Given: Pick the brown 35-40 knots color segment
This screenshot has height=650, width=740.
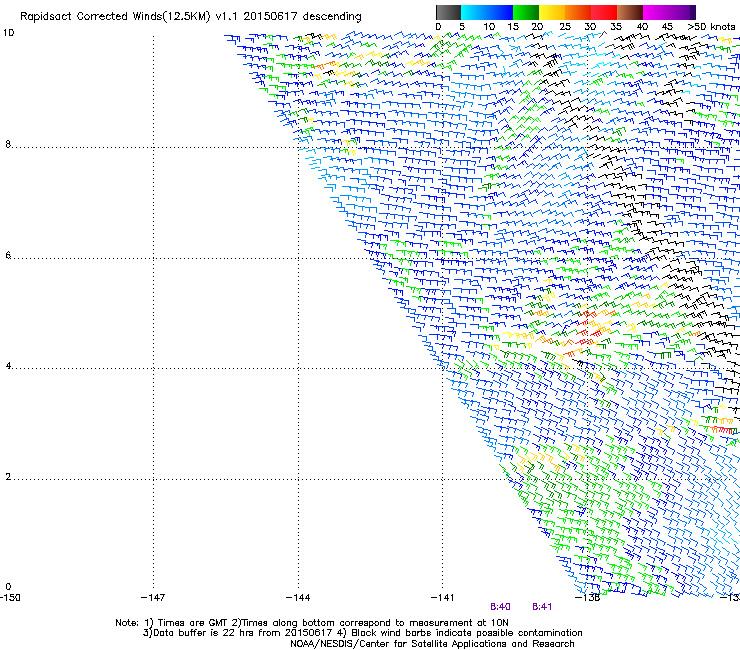Looking at the screenshot, I should point(630,12).
